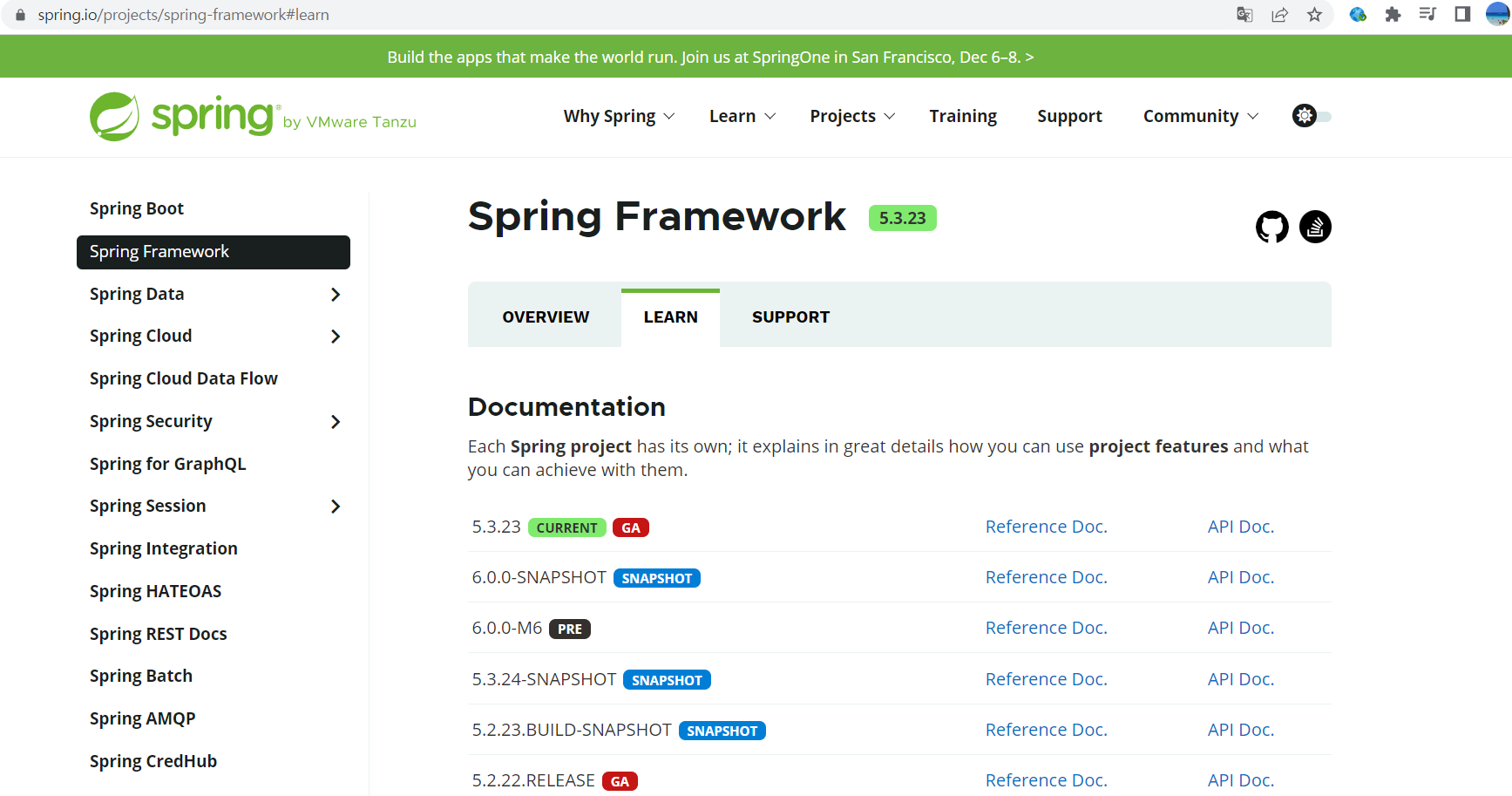The width and height of the screenshot is (1512, 796).
Task: Open the browser Extensions puzzle icon
Action: (1393, 14)
